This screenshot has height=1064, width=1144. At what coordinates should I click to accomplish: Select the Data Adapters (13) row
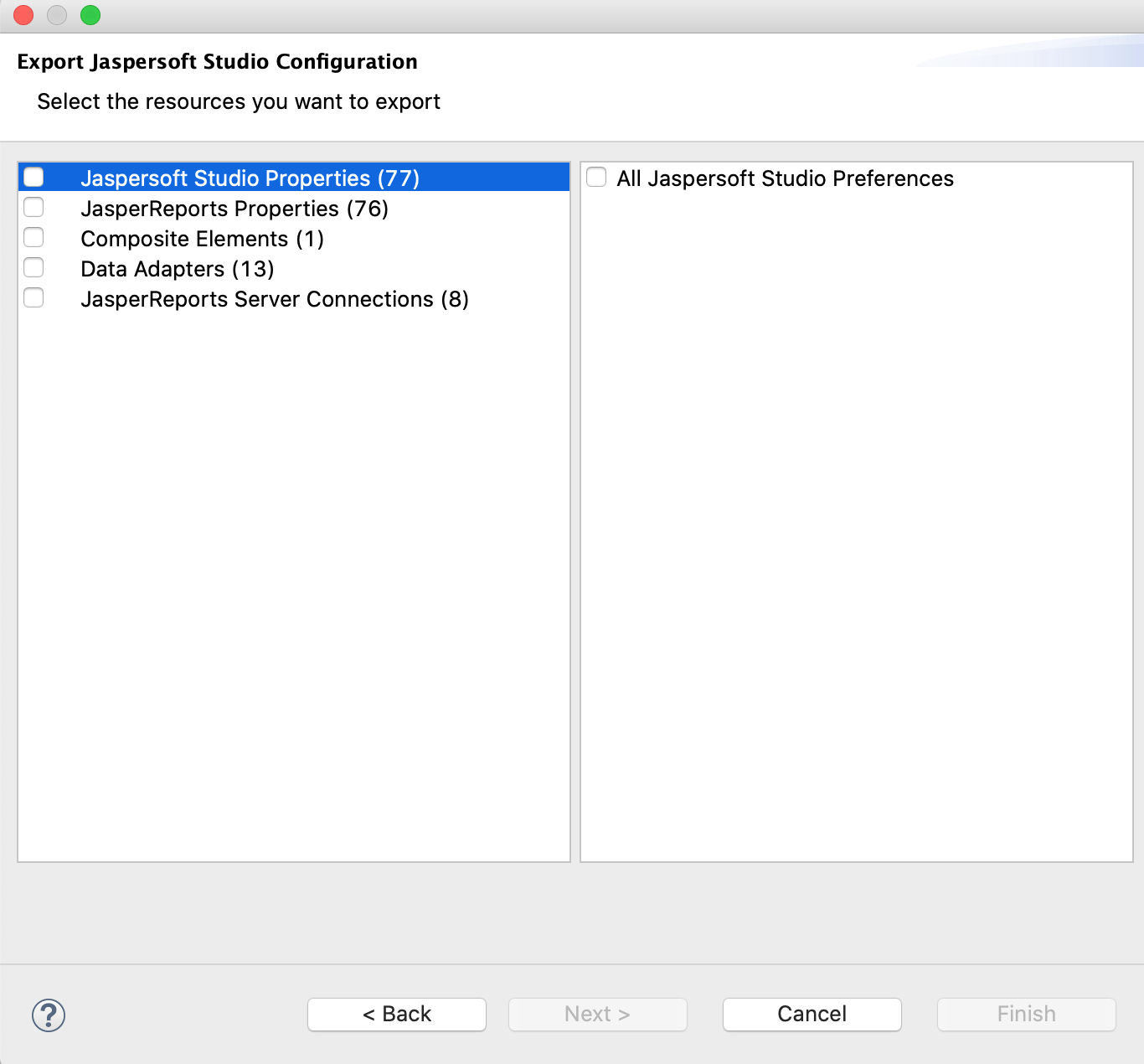[294, 269]
